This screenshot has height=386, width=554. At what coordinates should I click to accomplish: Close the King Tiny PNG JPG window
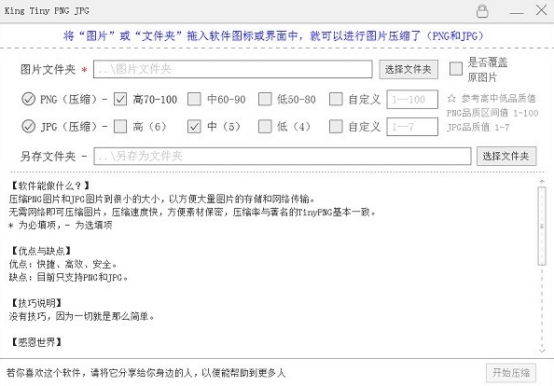pyautogui.click(x=541, y=10)
